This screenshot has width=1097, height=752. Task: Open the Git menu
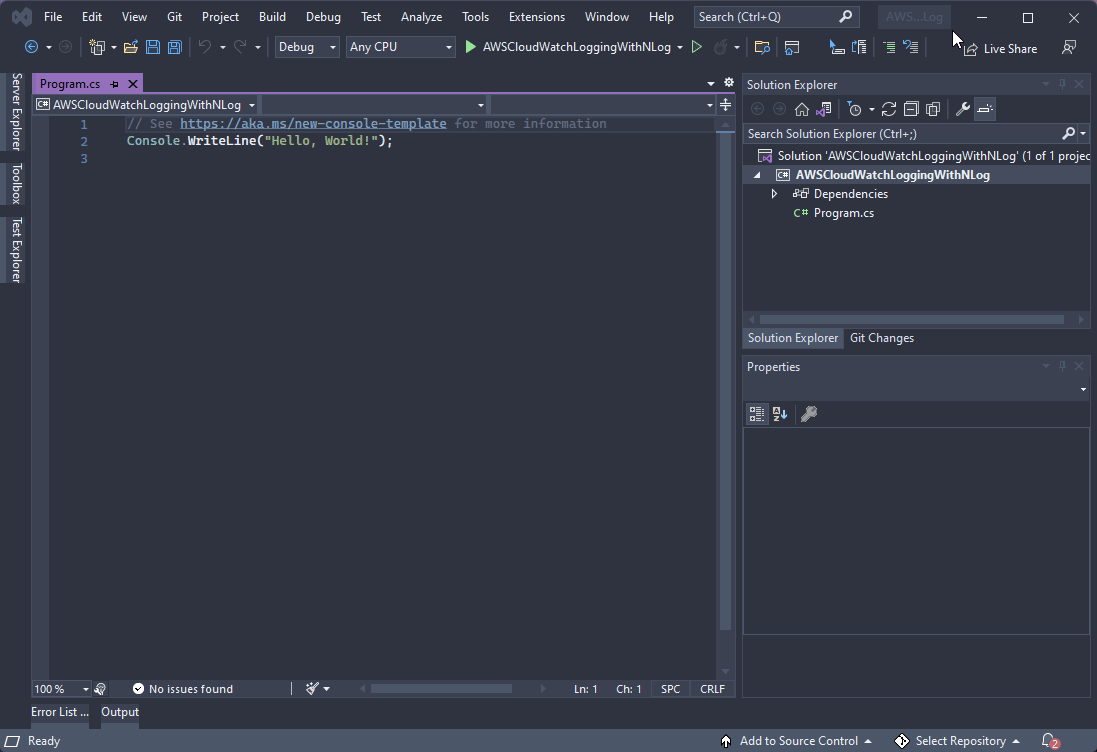(x=174, y=17)
